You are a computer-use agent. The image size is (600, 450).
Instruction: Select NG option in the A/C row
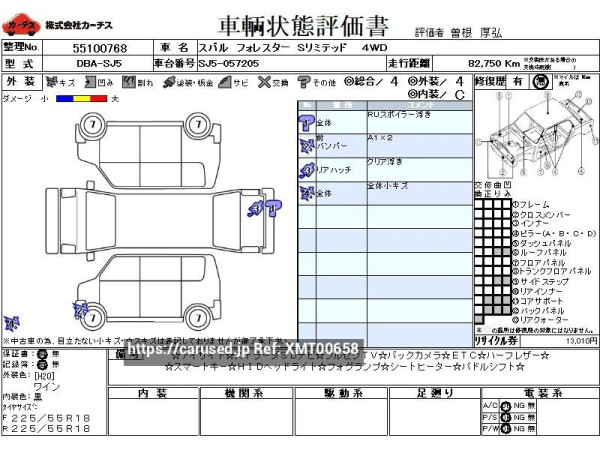[519, 406]
